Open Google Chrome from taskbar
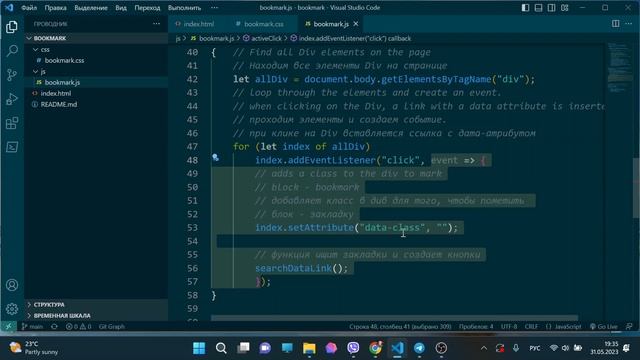The image size is (640, 360). [376, 348]
